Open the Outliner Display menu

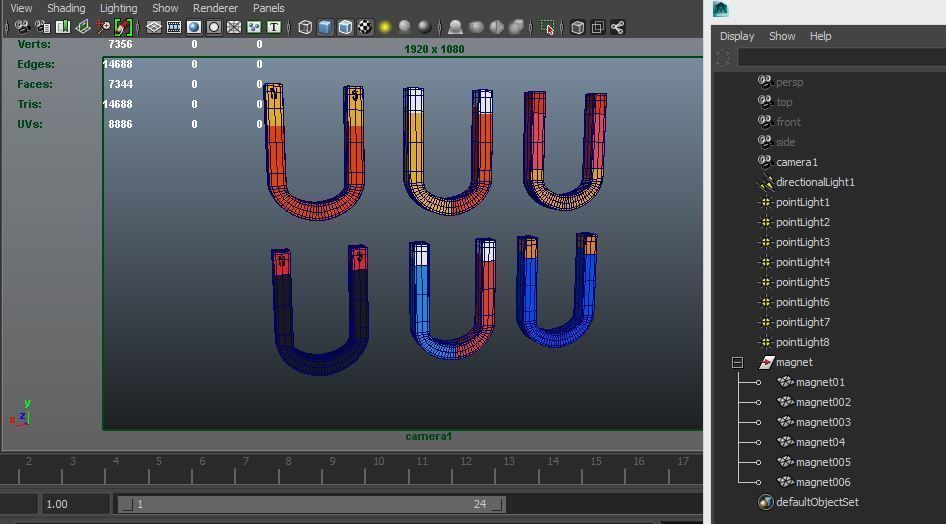[x=737, y=36]
